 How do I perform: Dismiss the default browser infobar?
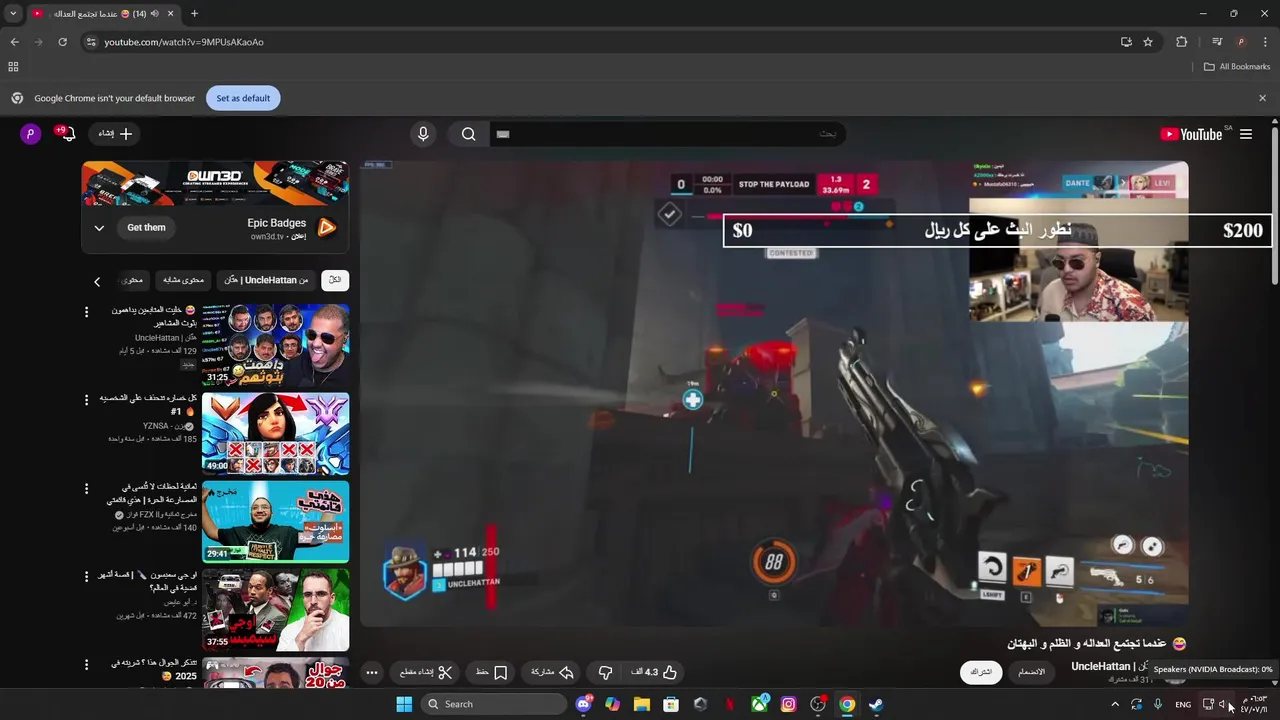(1262, 98)
